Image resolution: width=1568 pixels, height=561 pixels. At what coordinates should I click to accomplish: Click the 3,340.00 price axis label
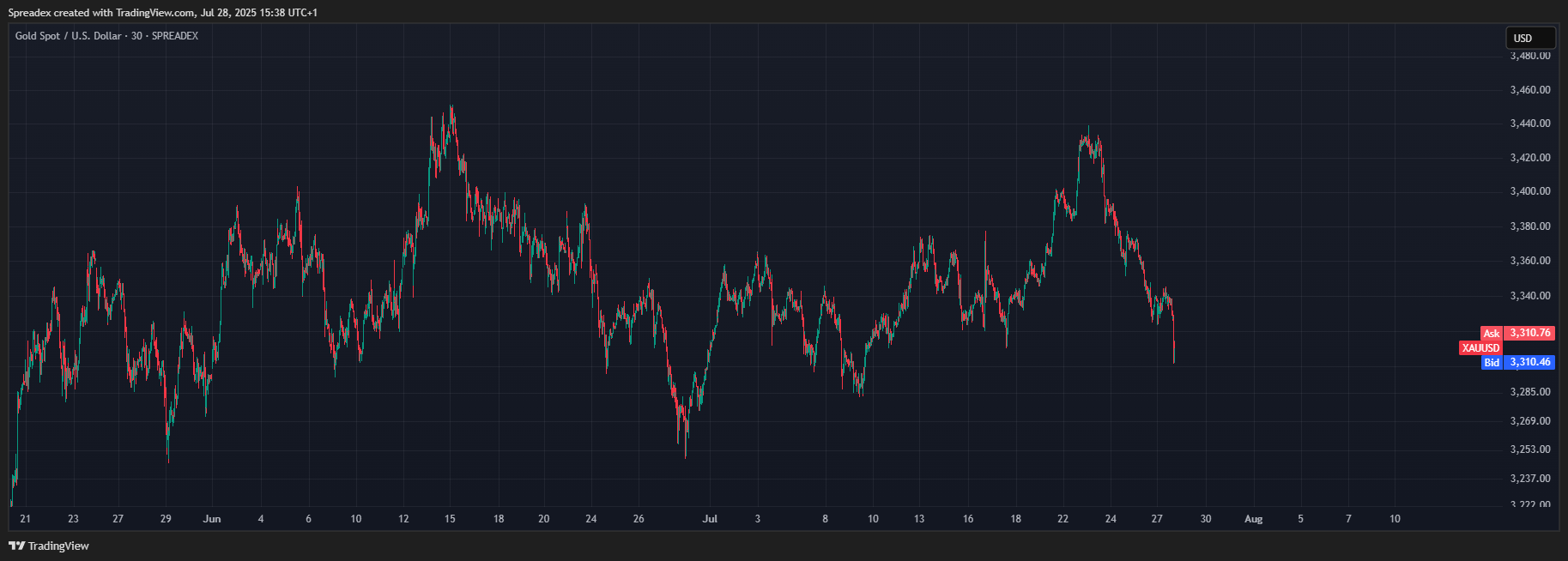tap(1530, 296)
